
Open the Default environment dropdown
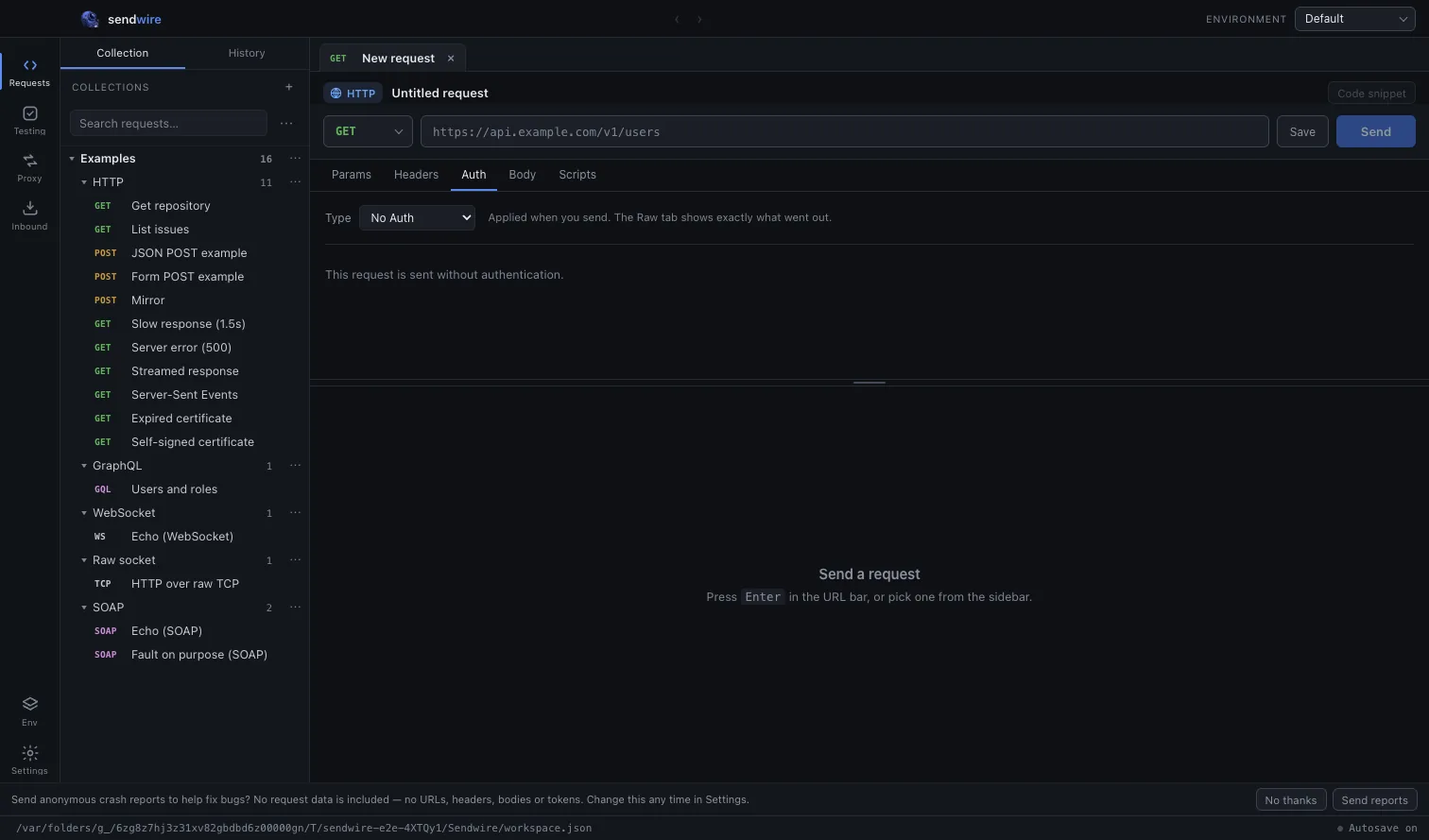[x=1354, y=19]
